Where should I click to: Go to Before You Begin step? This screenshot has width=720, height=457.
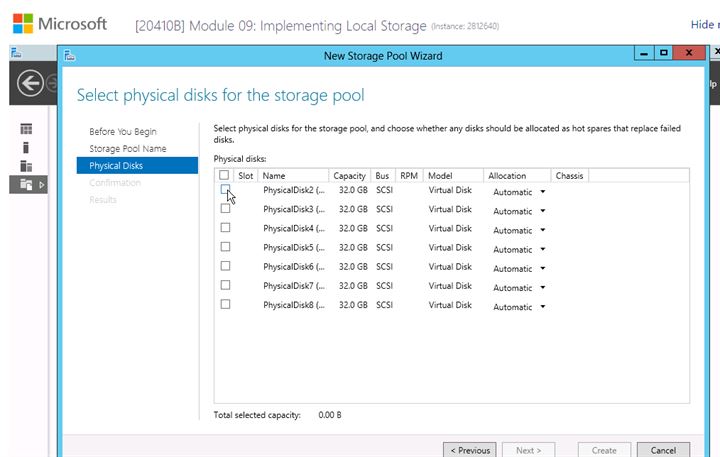(122, 132)
